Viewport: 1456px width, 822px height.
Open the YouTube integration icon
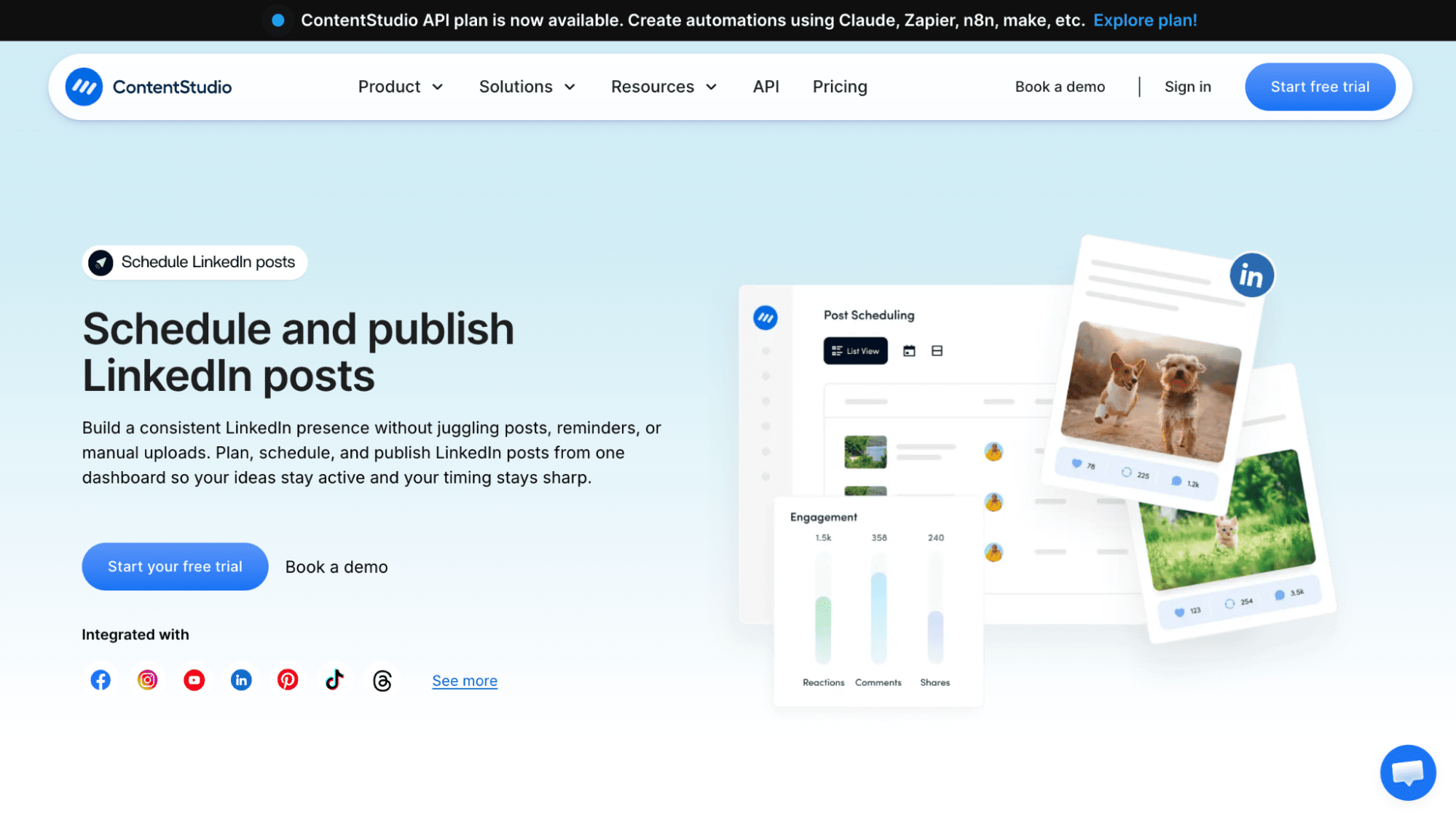(194, 680)
